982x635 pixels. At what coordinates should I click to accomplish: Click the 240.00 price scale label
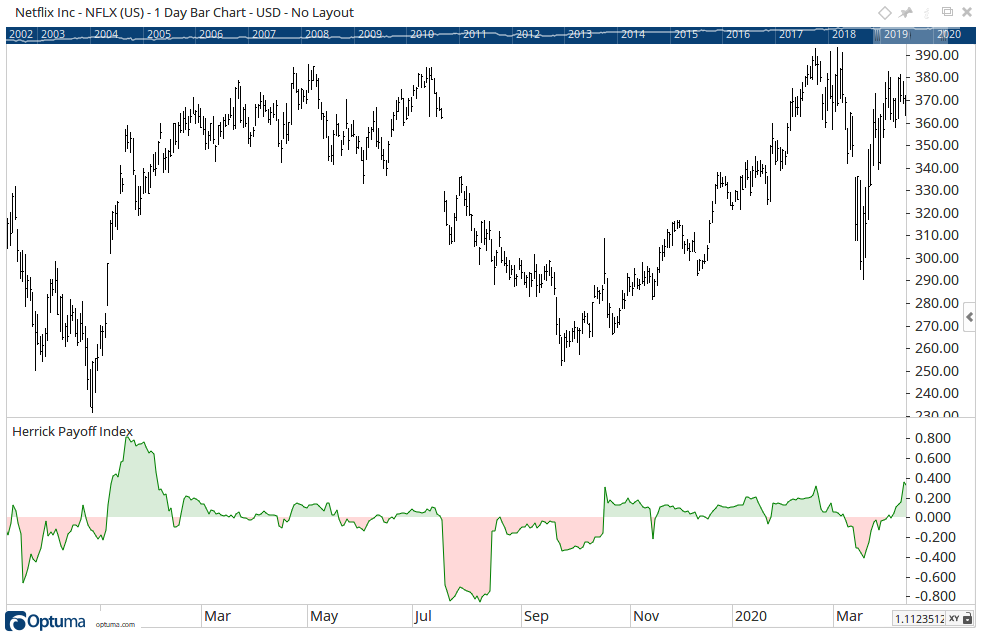937,393
